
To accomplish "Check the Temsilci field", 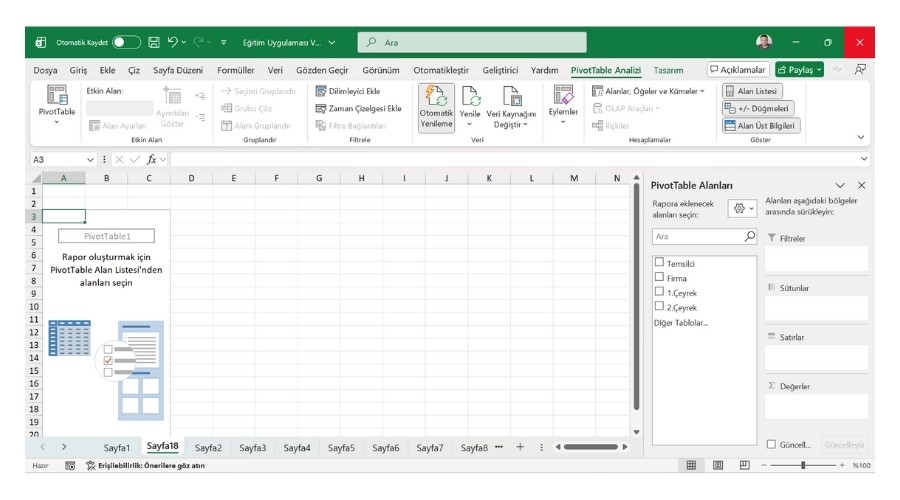I will coord(660,262).
